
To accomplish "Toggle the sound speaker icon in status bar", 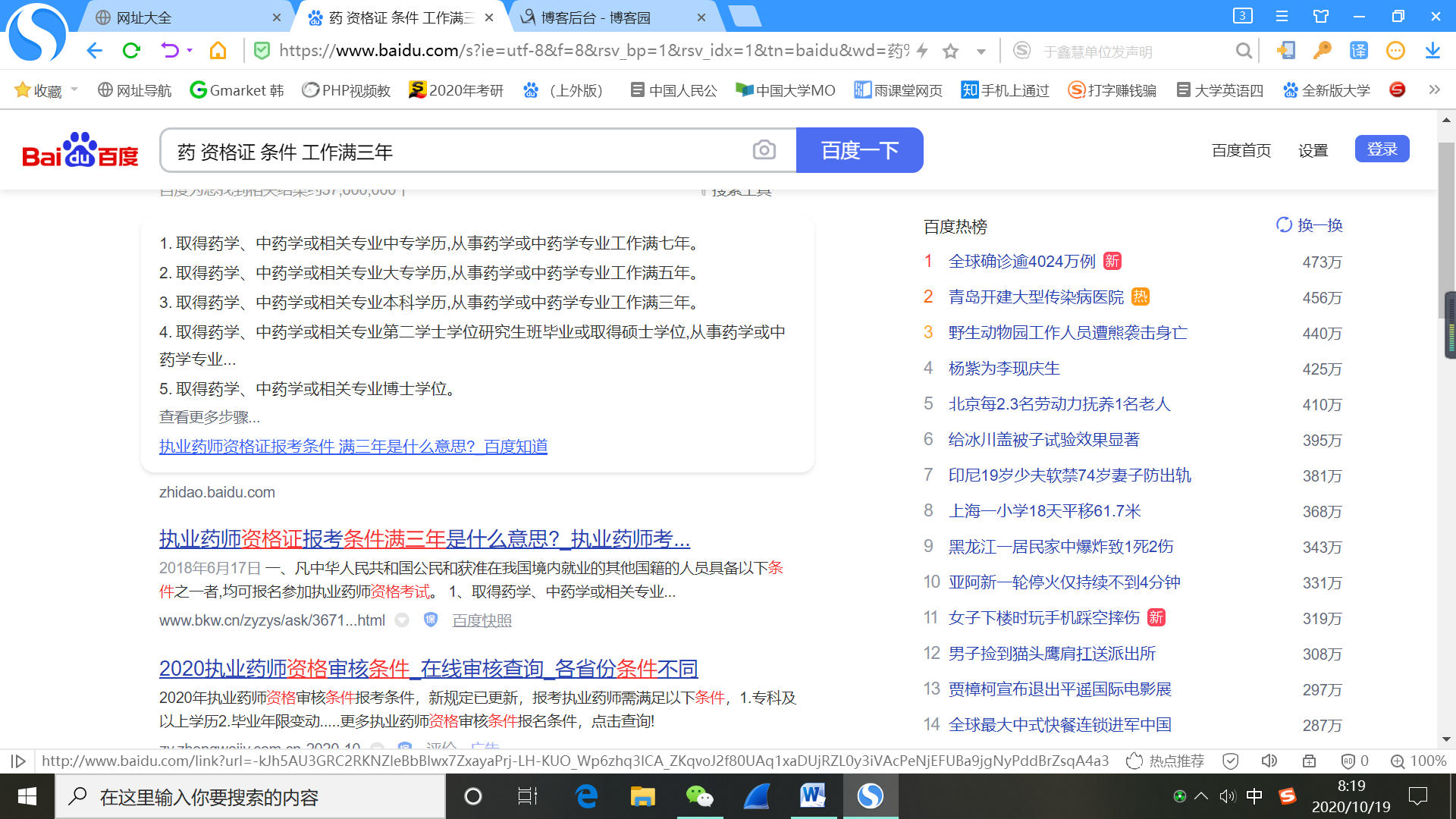I will pos(1269,761).
